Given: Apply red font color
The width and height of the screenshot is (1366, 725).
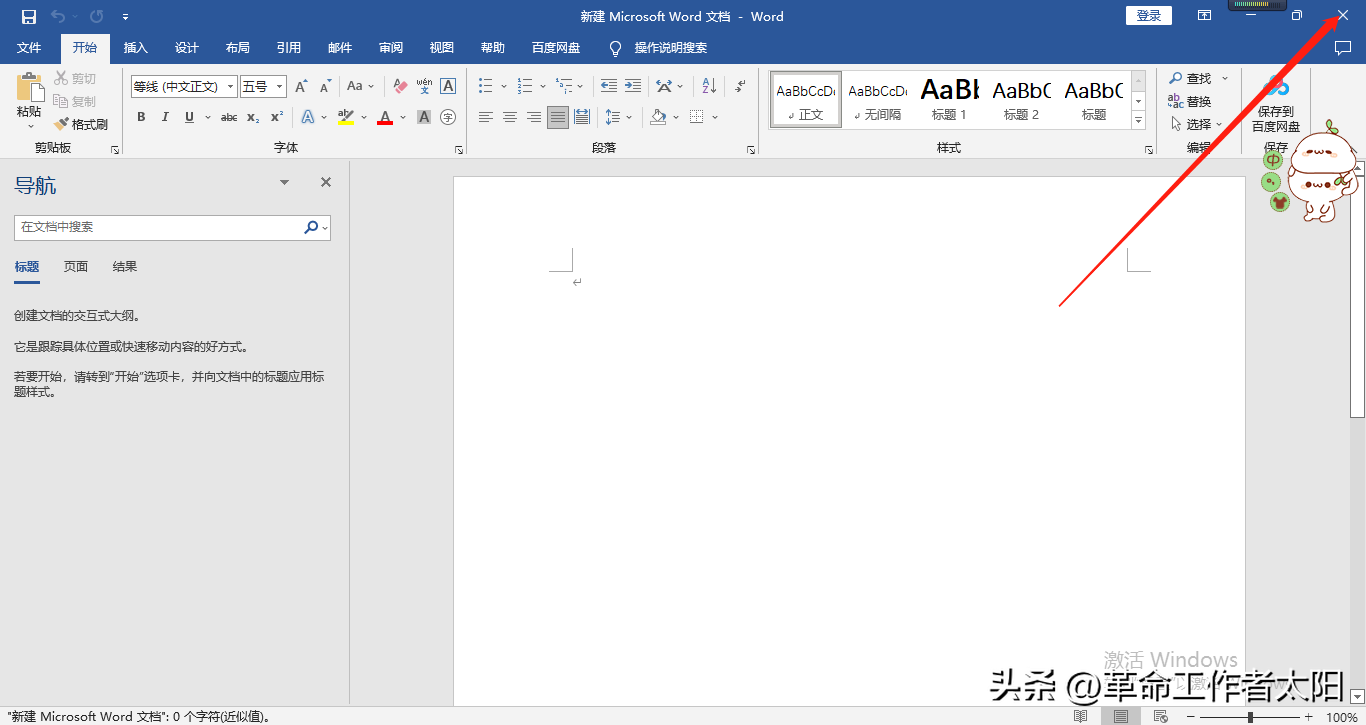Looking at the screenshot, I should coord(385,117).
